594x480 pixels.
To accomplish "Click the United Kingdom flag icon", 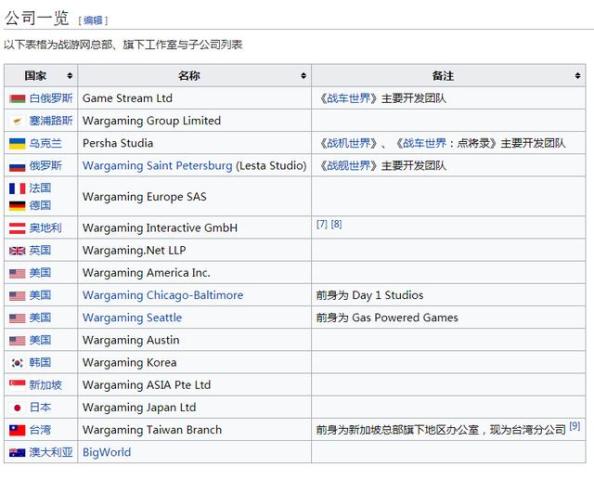I will 17,251.
